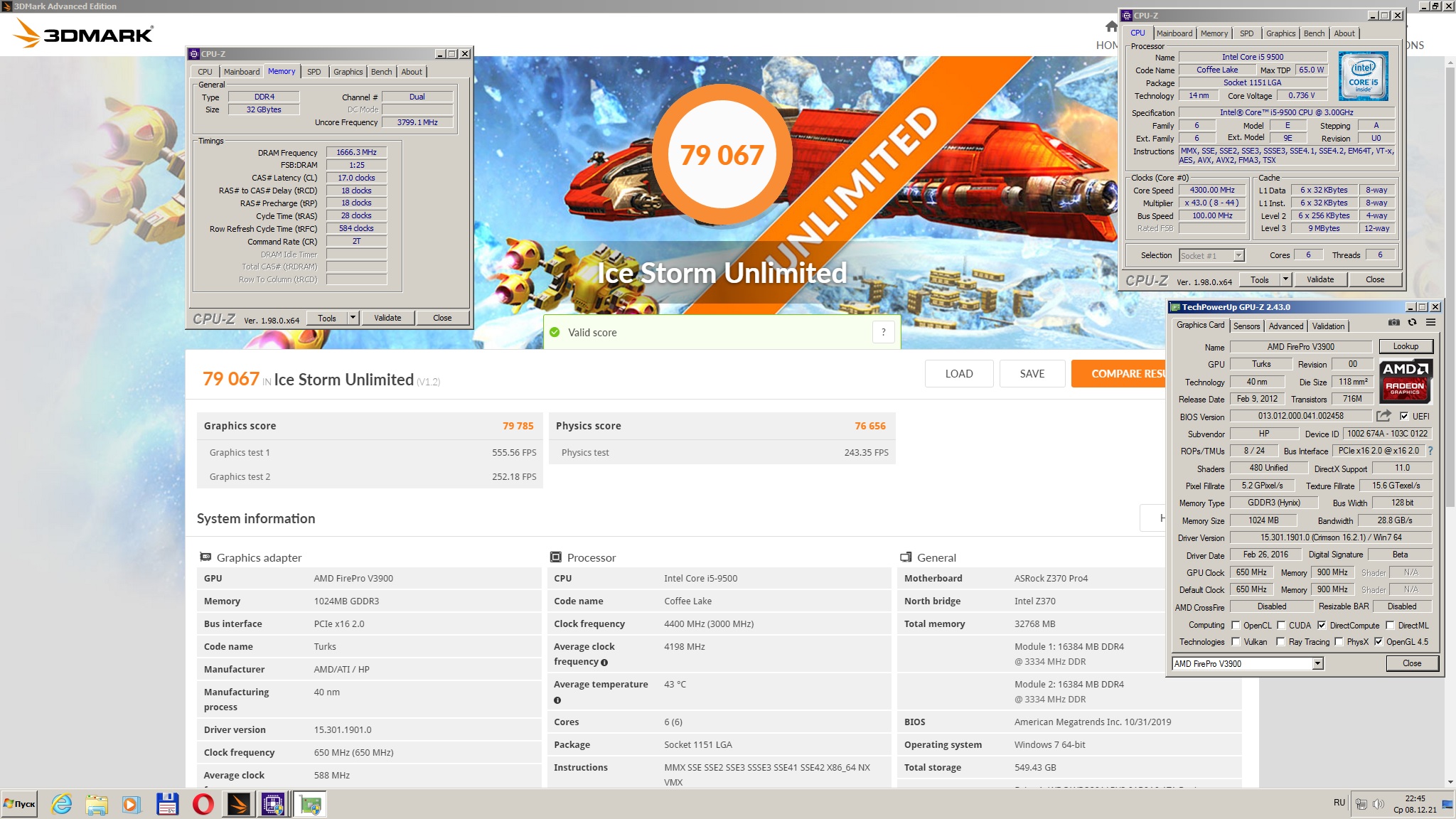Click the Bus Interface question mark icon

pyautogui.click(x=1430, y=451)
